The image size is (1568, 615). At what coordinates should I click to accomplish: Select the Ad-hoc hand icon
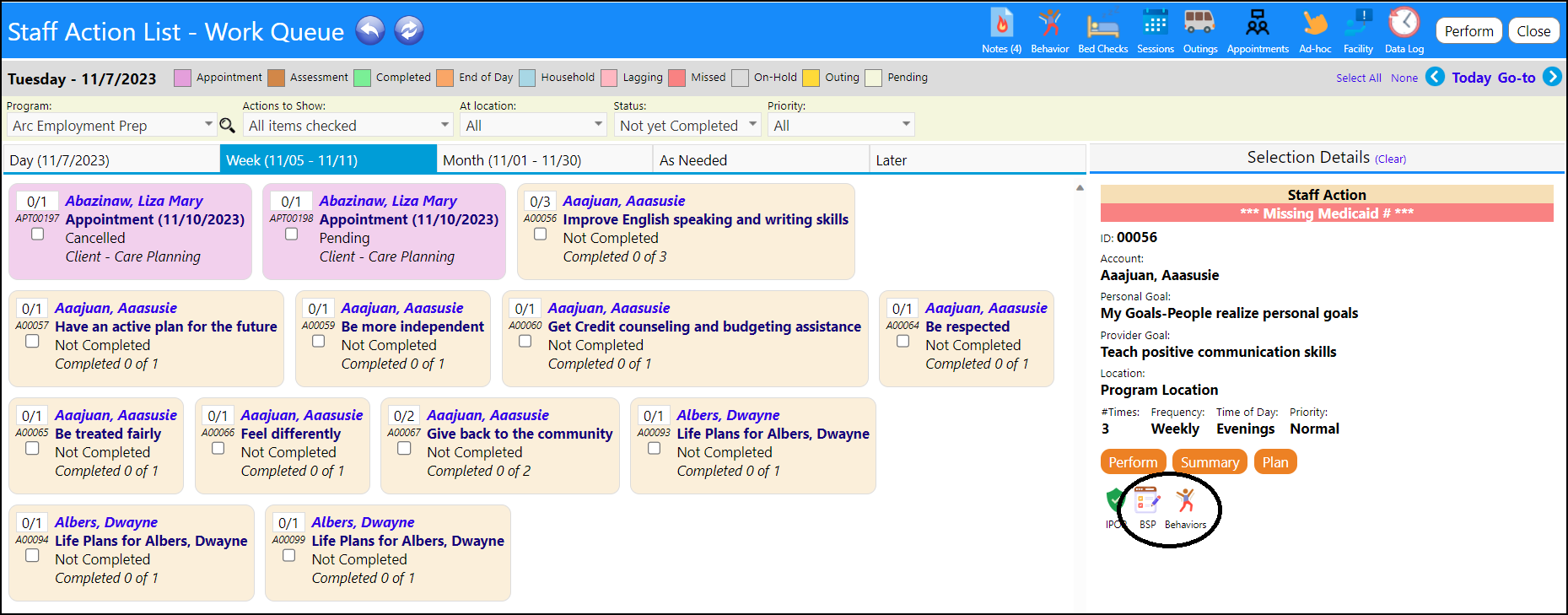click(1315, 31)
